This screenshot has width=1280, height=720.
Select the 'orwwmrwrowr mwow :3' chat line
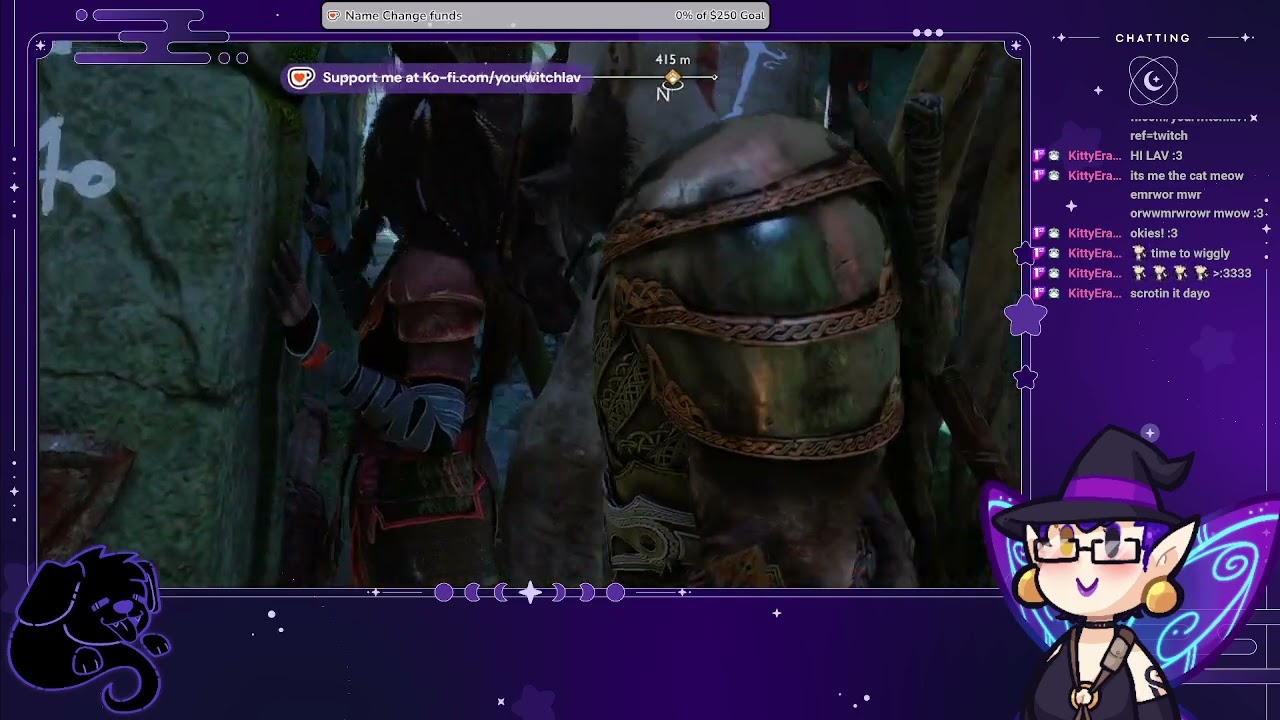1197,214
